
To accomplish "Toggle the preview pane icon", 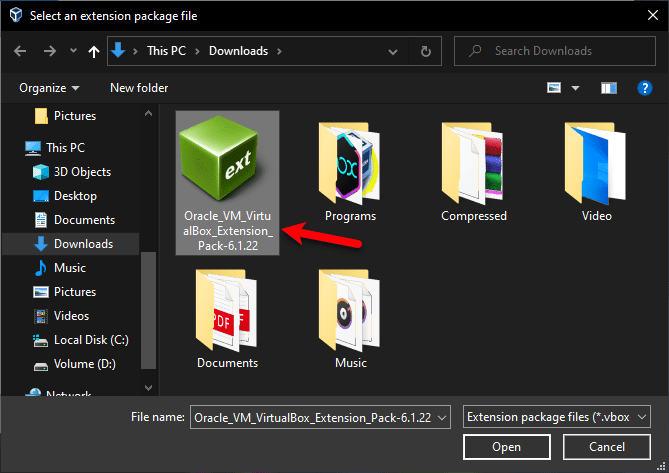I will click(x=609, y=88).
